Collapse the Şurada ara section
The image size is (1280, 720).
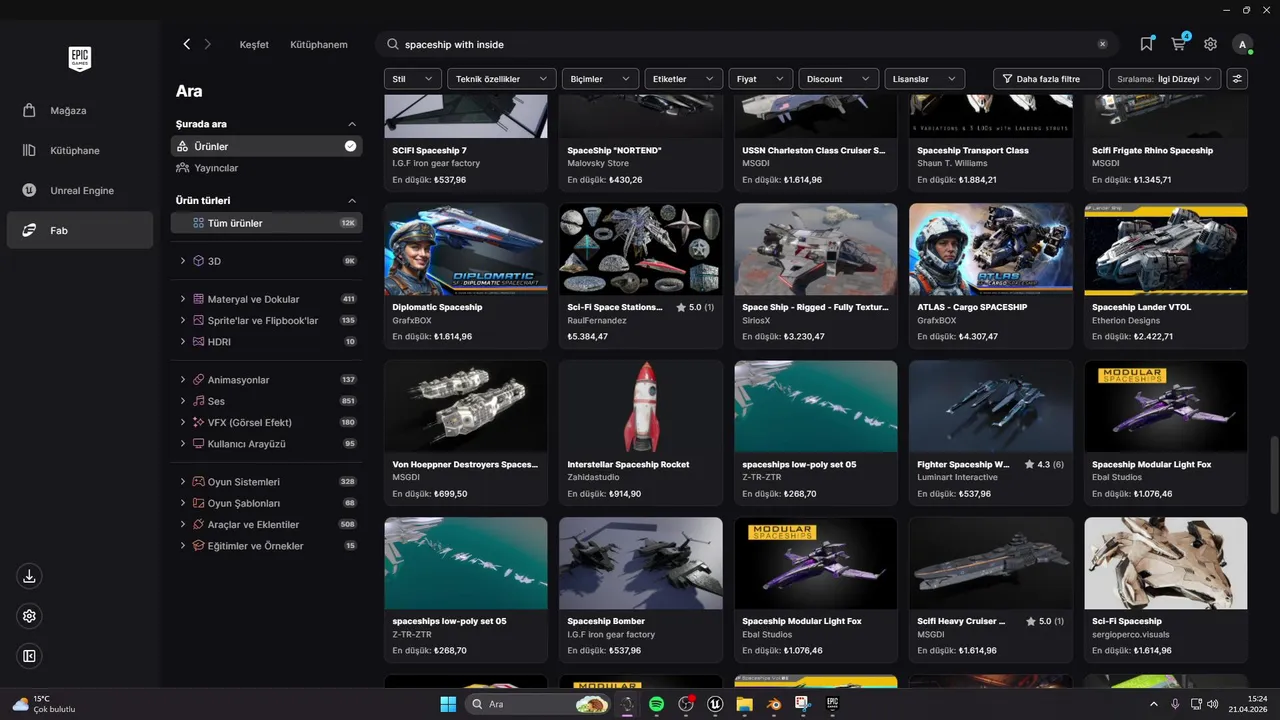[x=351, y=124]
